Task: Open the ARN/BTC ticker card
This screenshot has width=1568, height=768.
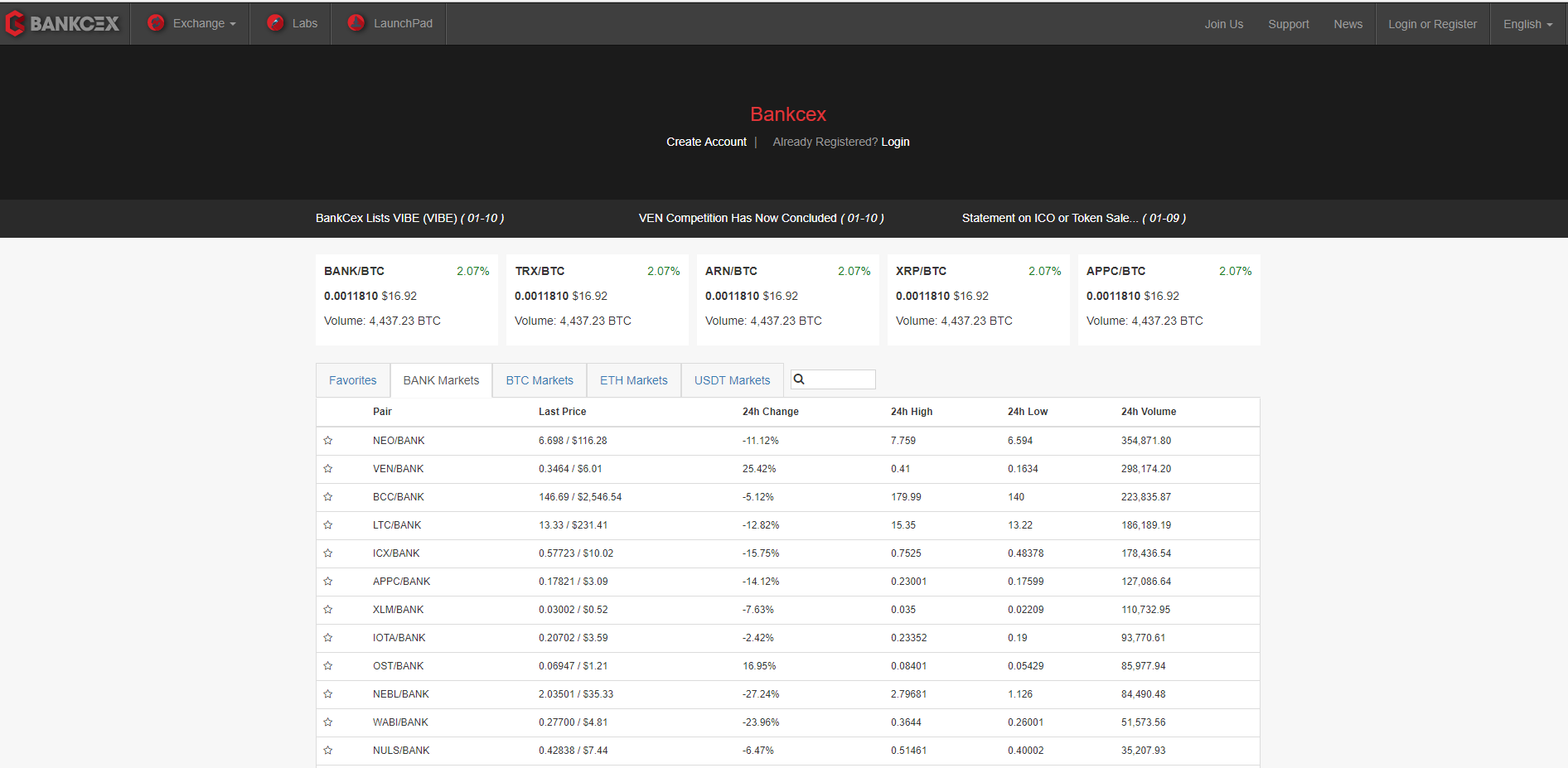Action: click(x=788, y=300)
